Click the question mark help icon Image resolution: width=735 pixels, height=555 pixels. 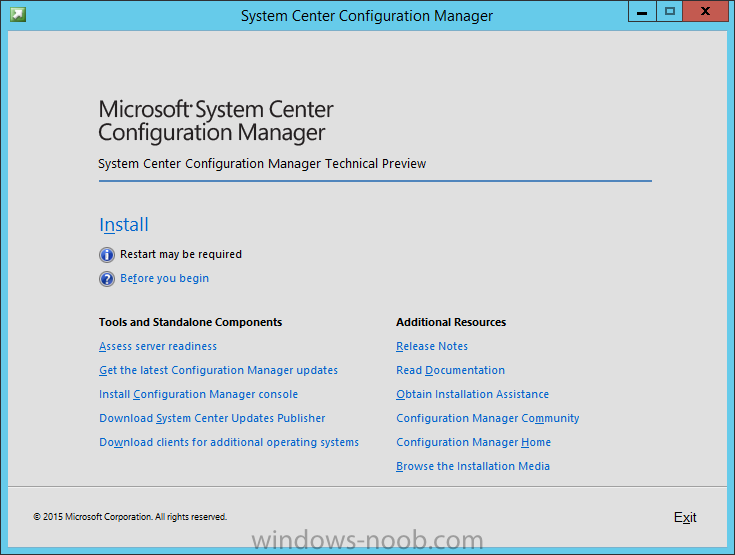[x=107, y=279]
